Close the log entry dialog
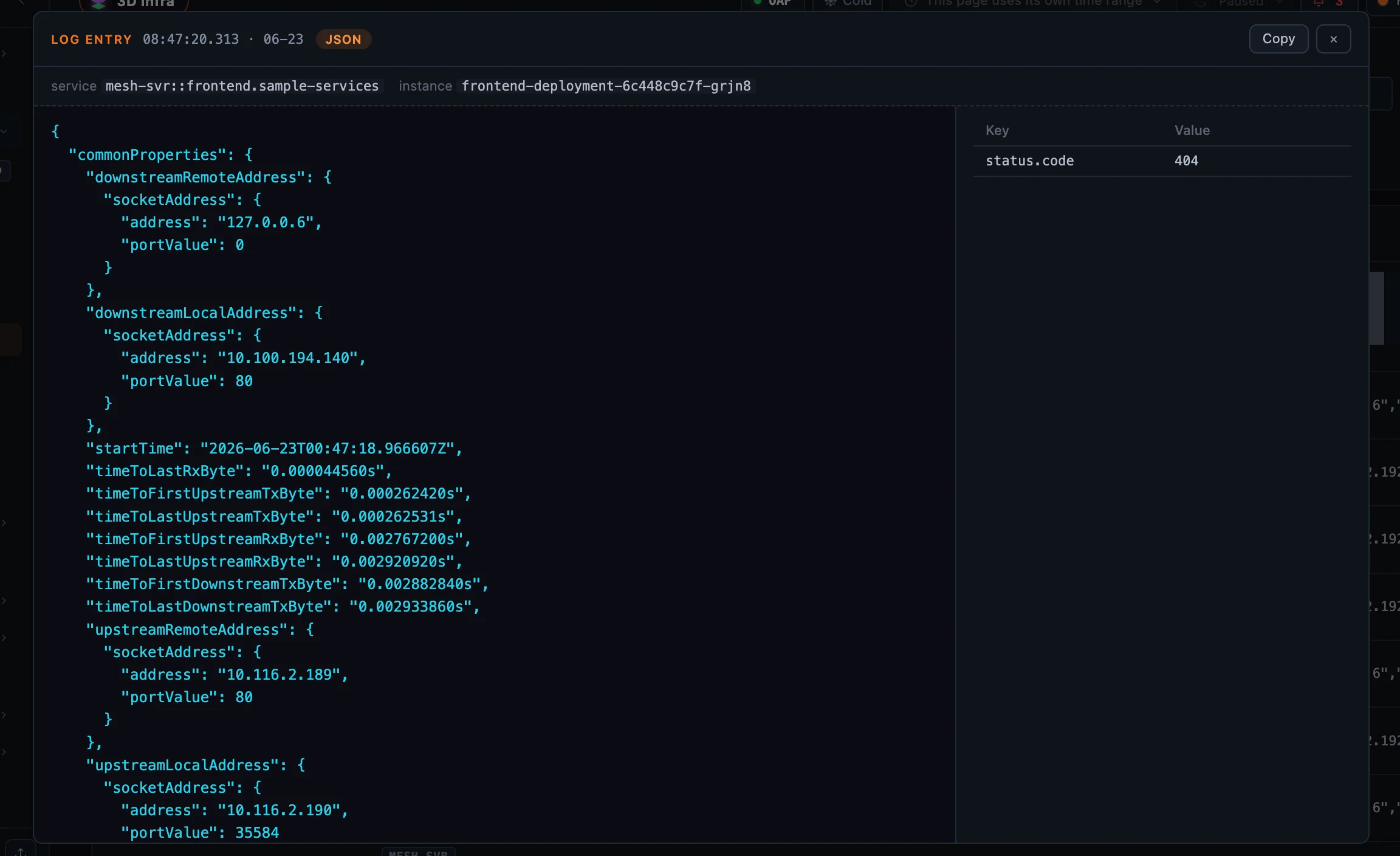Image resolution: width=1400 pixels, height=856 pixels. click(1333, 39)
